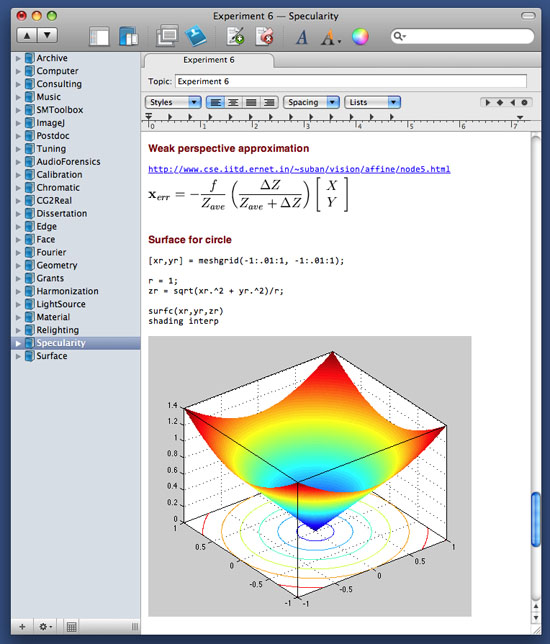550x644 pixels.
Task: Click the Dissertation notebook icon
Action: (30, 214)
